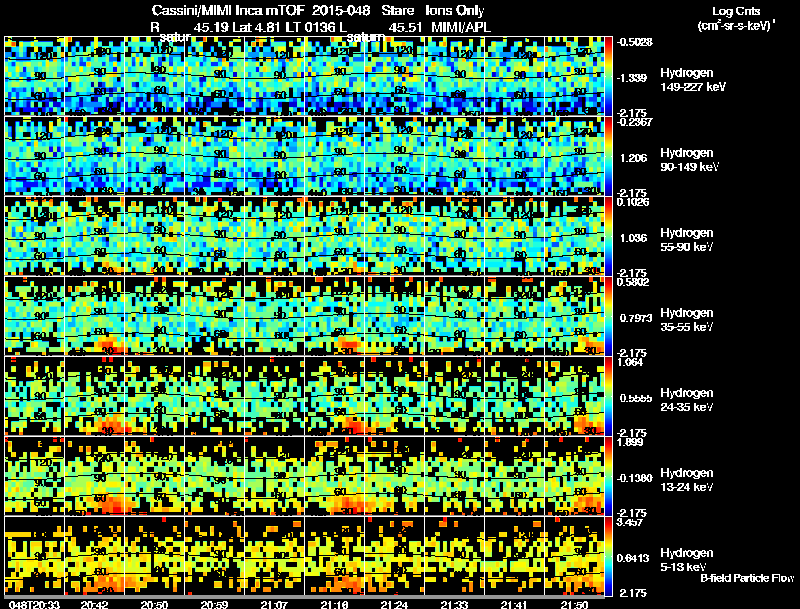Click the 21:41 time axis label
This screenshot has width=800, height=609.
514,604
